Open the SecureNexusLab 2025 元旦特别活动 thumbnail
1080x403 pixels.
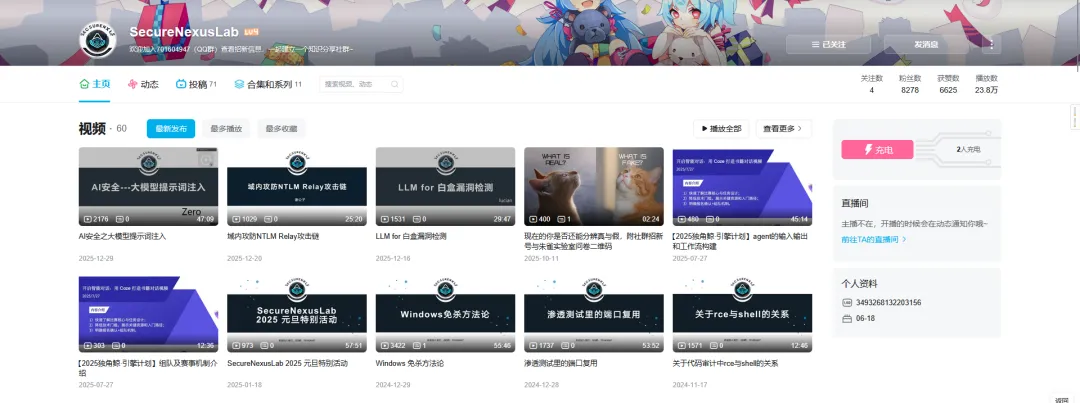[297, 313]
